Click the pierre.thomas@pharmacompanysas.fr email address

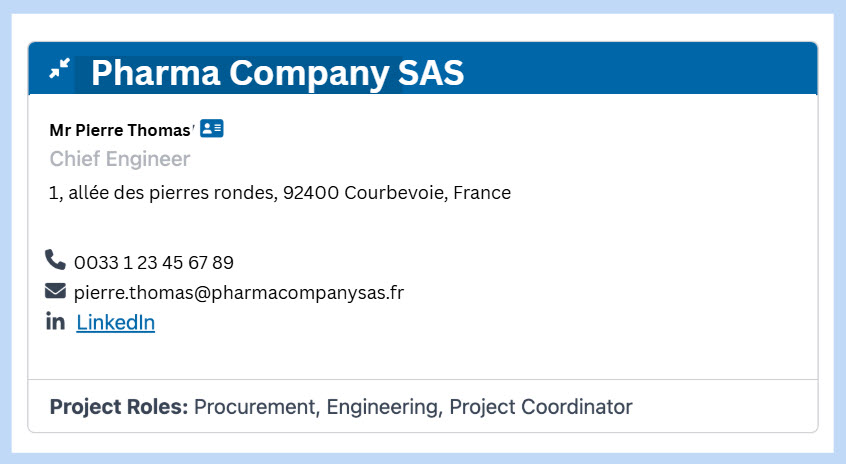(x=238, y=293)
